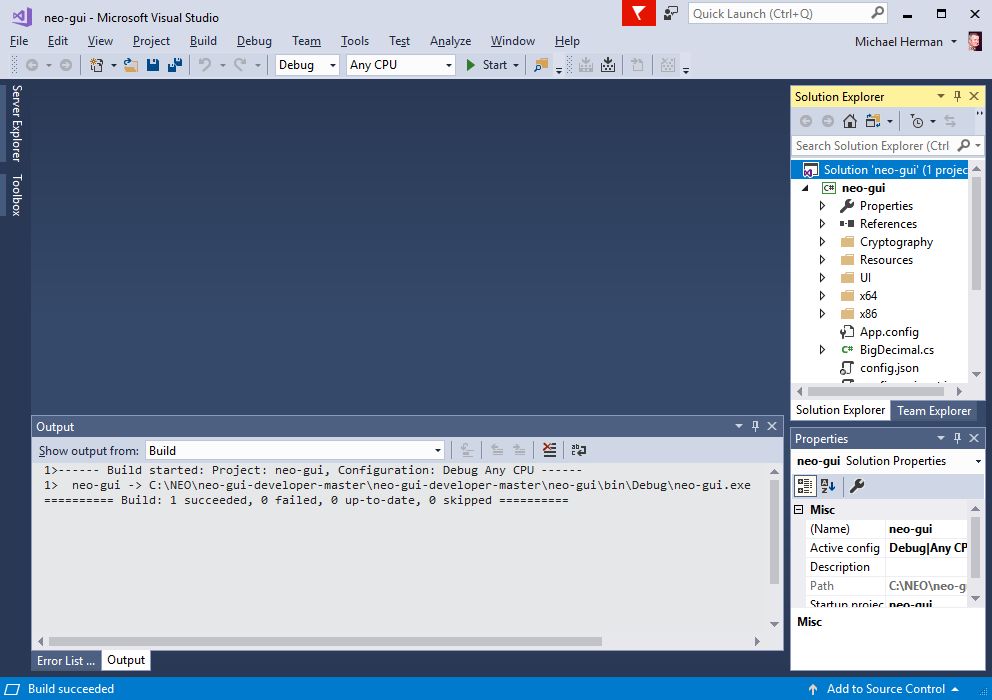Pin the Output panel
Image resolution: width=992 pixels, height=700 pixels.
click(755, 426)
